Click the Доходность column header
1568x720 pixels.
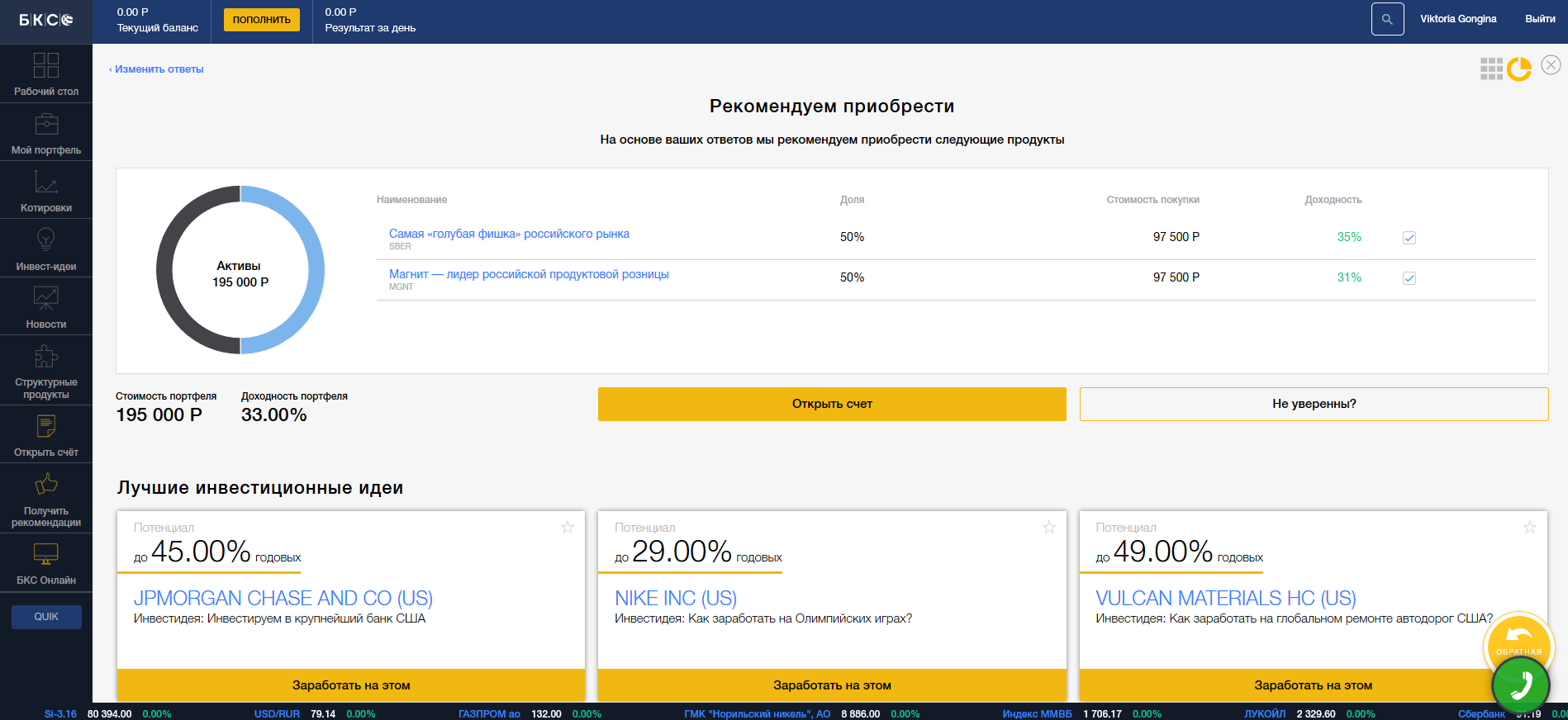1333,200
